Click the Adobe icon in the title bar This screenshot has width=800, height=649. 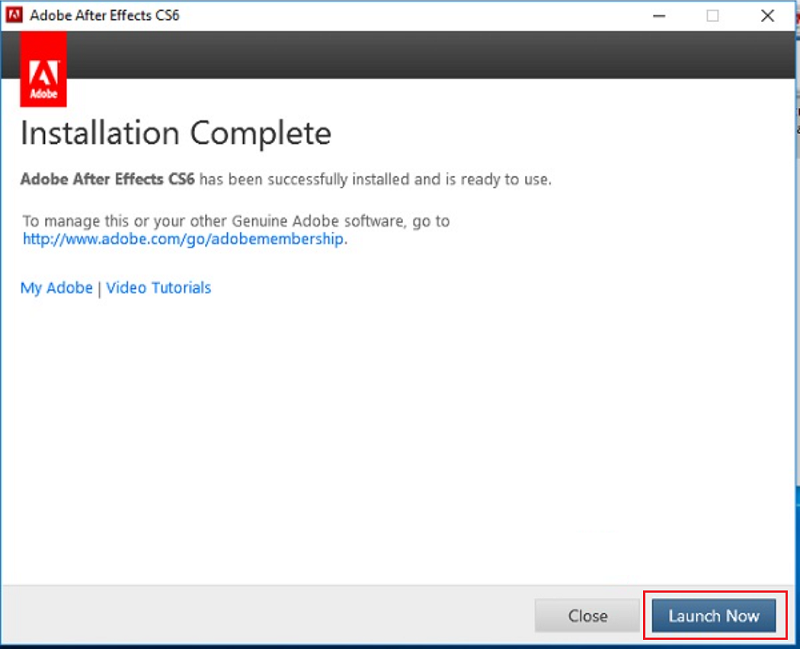click(16, 16)
